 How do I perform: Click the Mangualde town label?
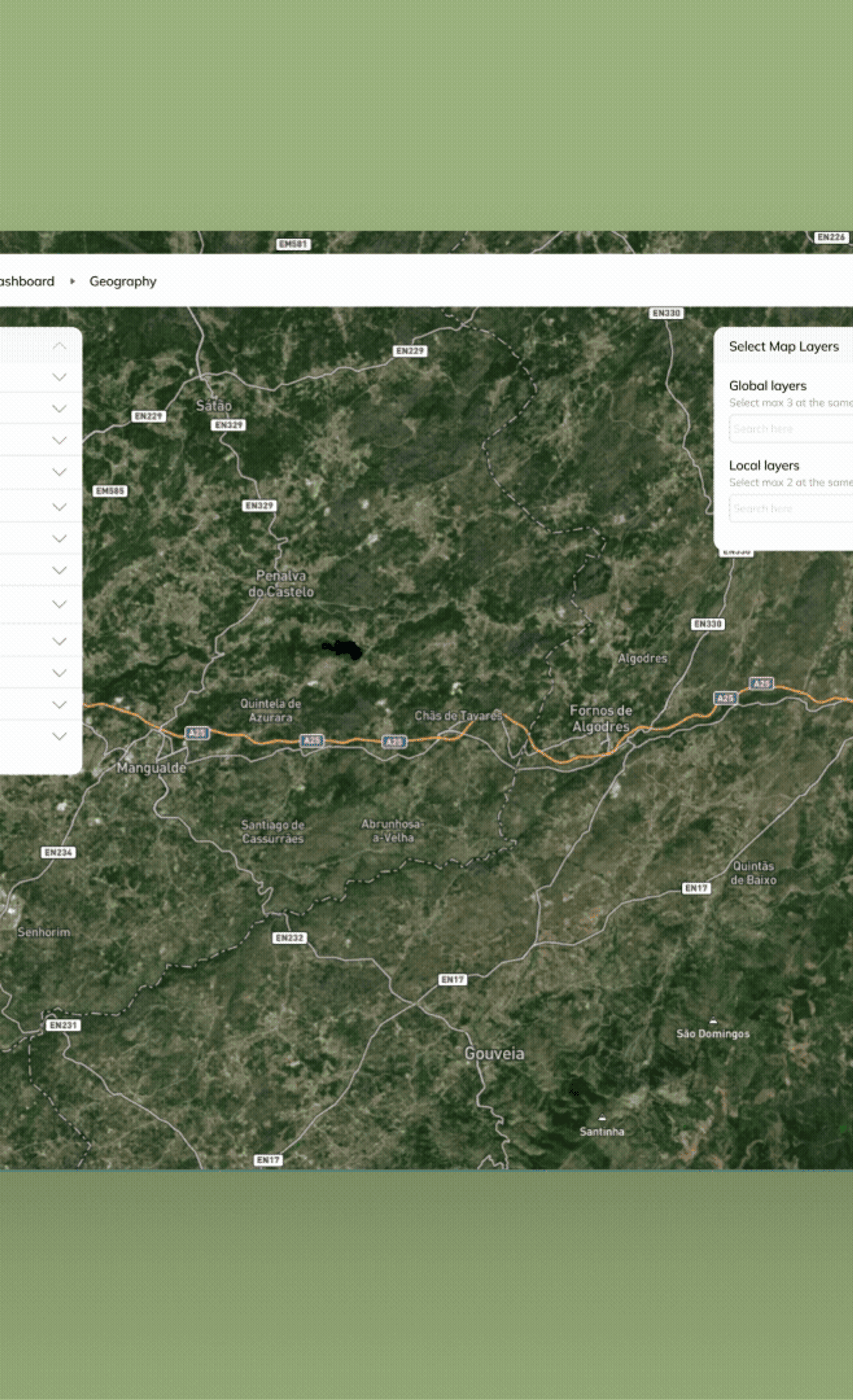pyautogui.click(x=151, y=768)
